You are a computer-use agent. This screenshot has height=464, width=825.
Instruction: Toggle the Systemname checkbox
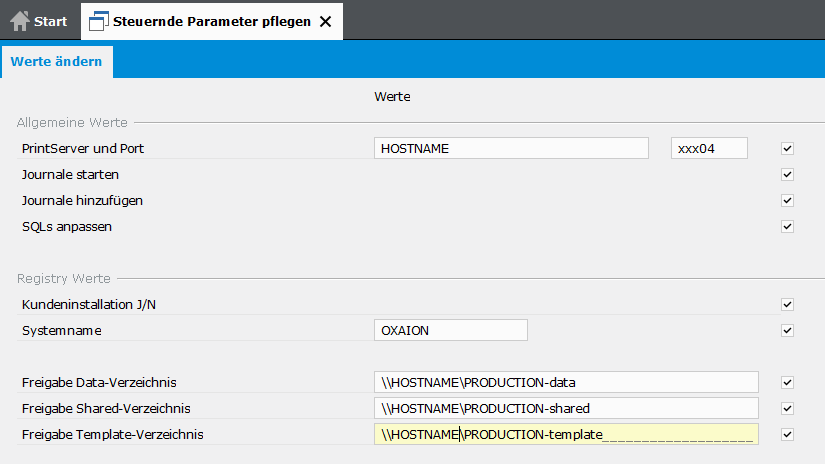click(x=788, y=331)
